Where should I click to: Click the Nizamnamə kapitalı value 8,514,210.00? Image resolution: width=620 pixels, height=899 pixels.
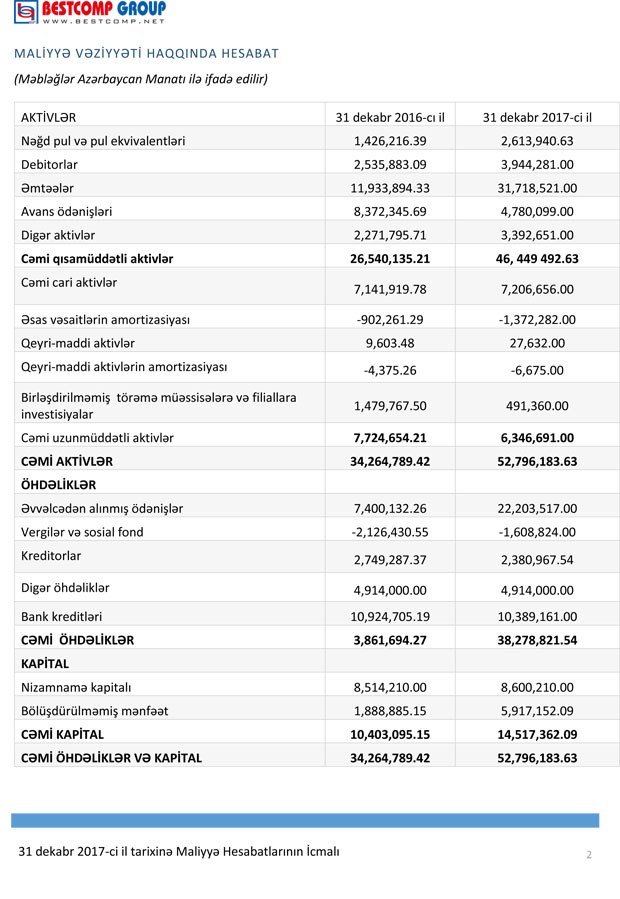[x=390, y=687]
